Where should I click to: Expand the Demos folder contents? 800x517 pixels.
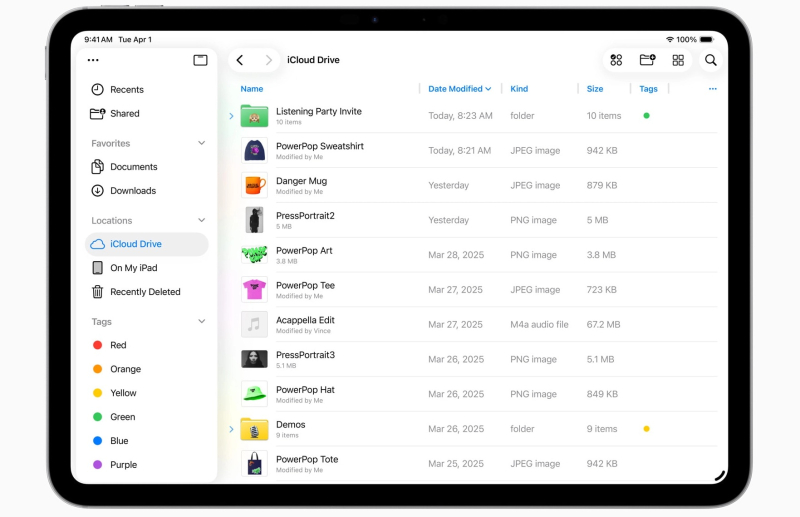tap(232, 429)
